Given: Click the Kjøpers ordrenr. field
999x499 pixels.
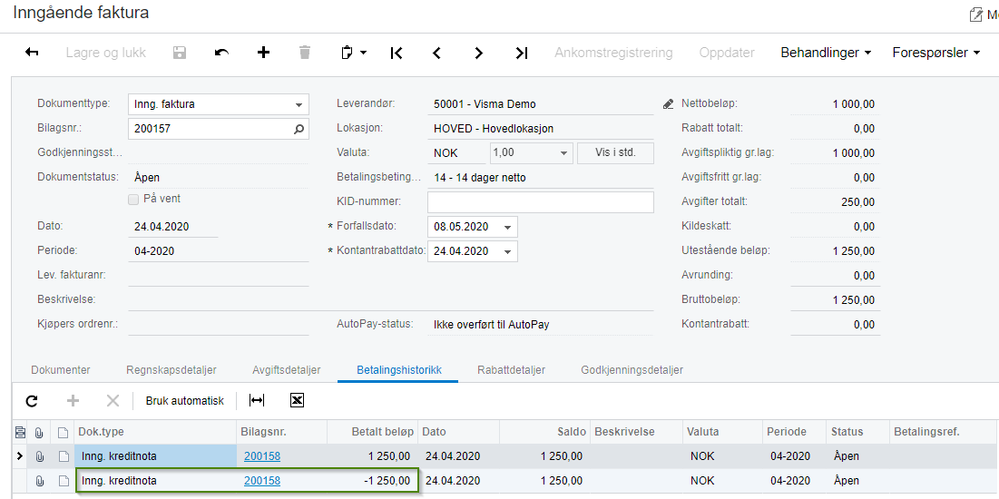Looking at the screenshot, I should pyautogui.click(x=219, y=324).
